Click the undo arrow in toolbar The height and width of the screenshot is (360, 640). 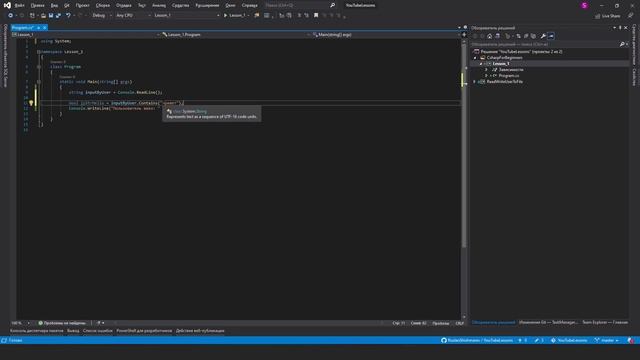pos(68,16)
